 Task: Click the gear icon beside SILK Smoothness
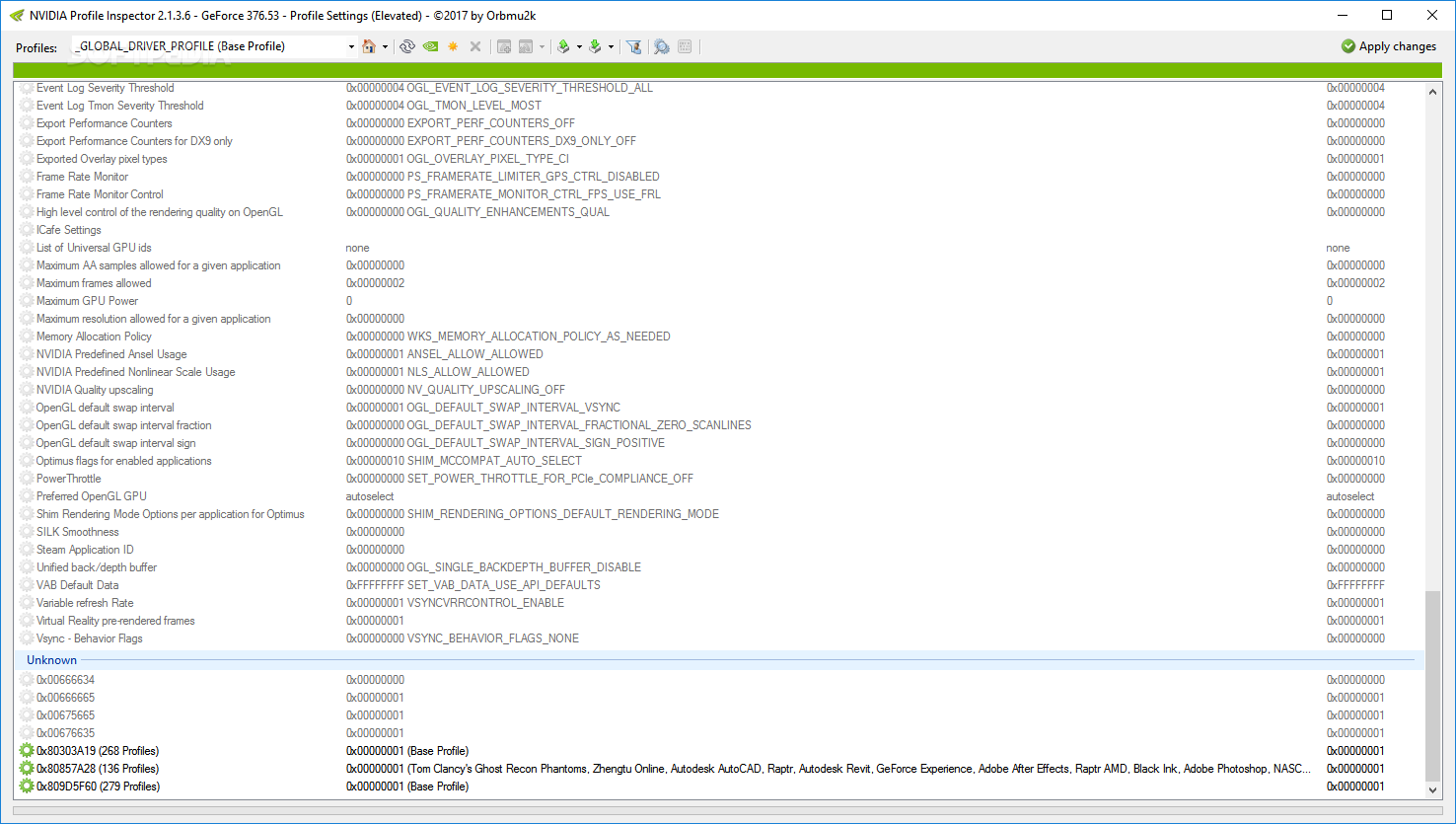coord(27,532)
